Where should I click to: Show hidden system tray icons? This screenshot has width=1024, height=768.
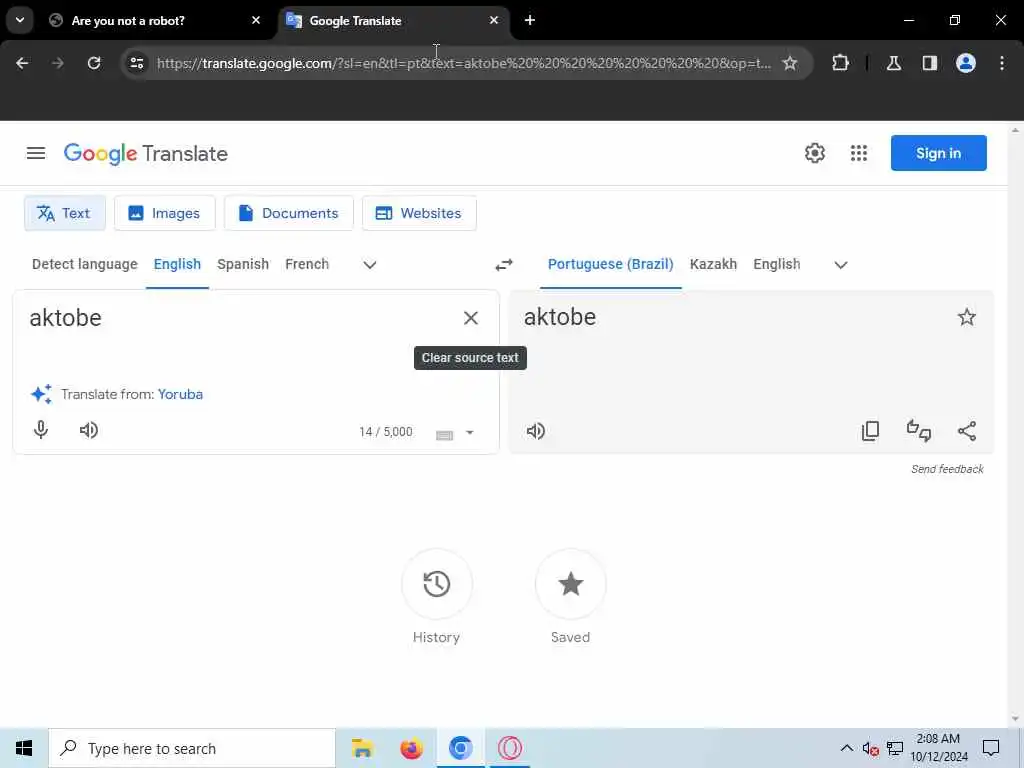(x=846, y=748)
